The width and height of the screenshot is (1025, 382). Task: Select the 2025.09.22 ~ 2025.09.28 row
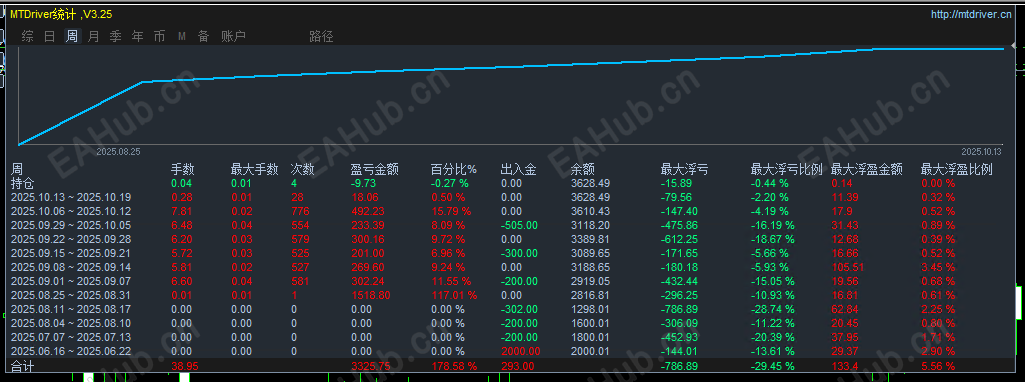[512, 239]
